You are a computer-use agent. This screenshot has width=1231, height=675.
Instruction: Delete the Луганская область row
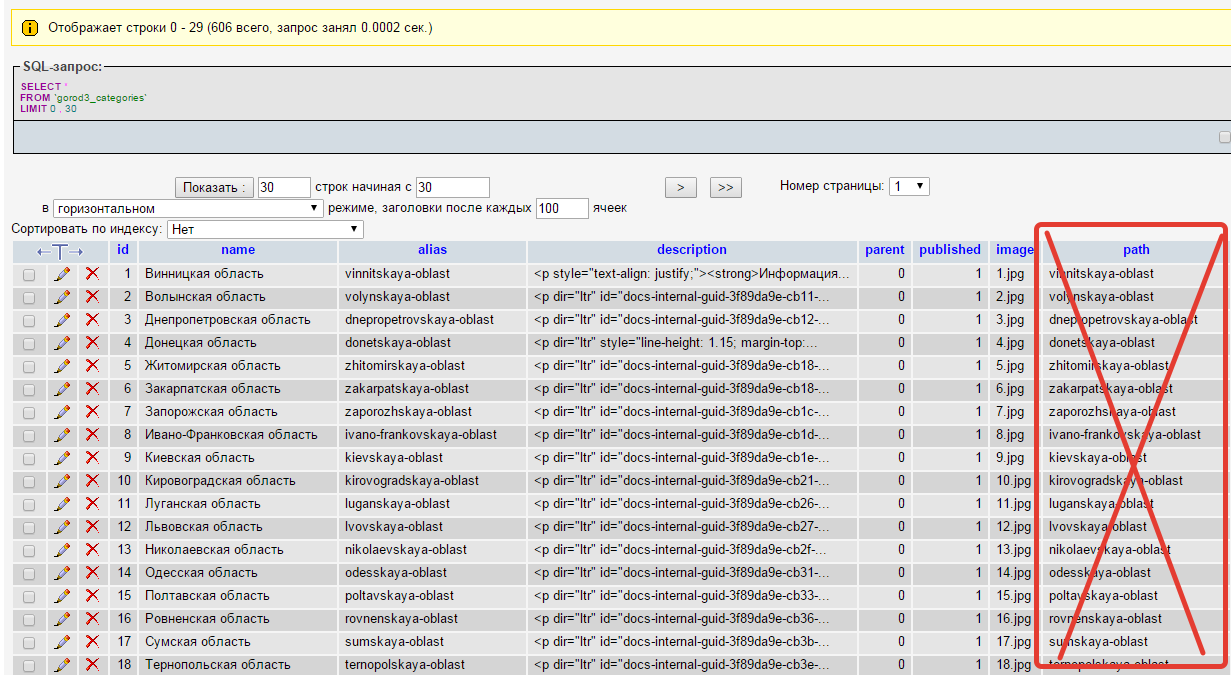(93, 504)
